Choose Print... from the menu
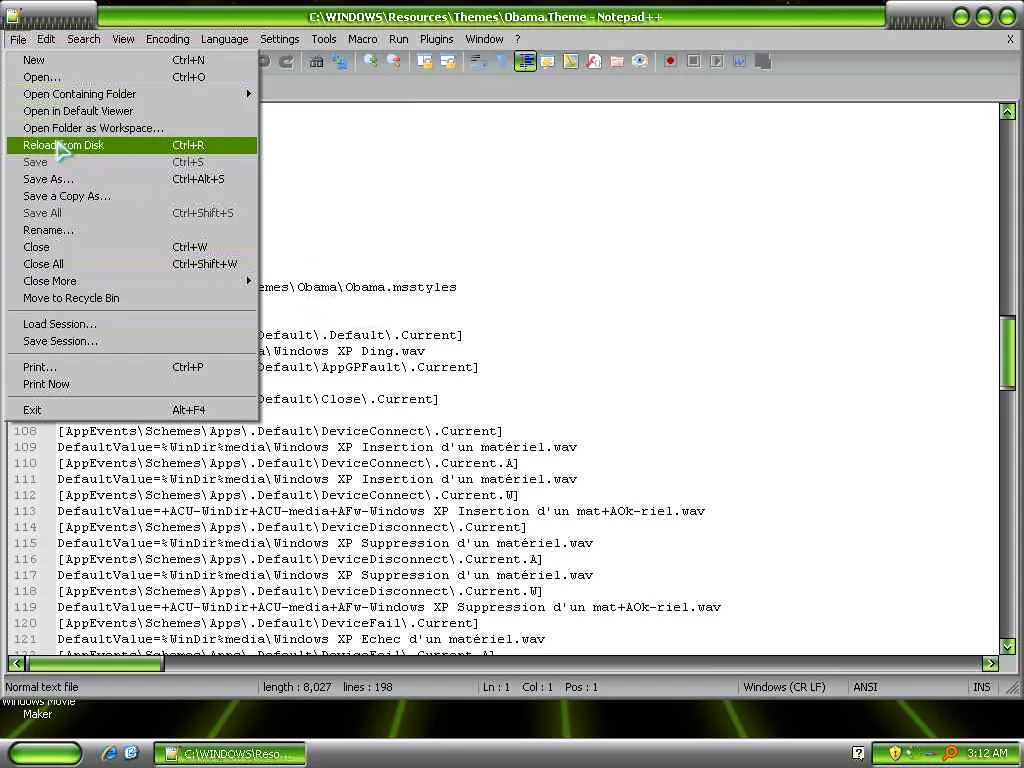 (x=132, y=367)
